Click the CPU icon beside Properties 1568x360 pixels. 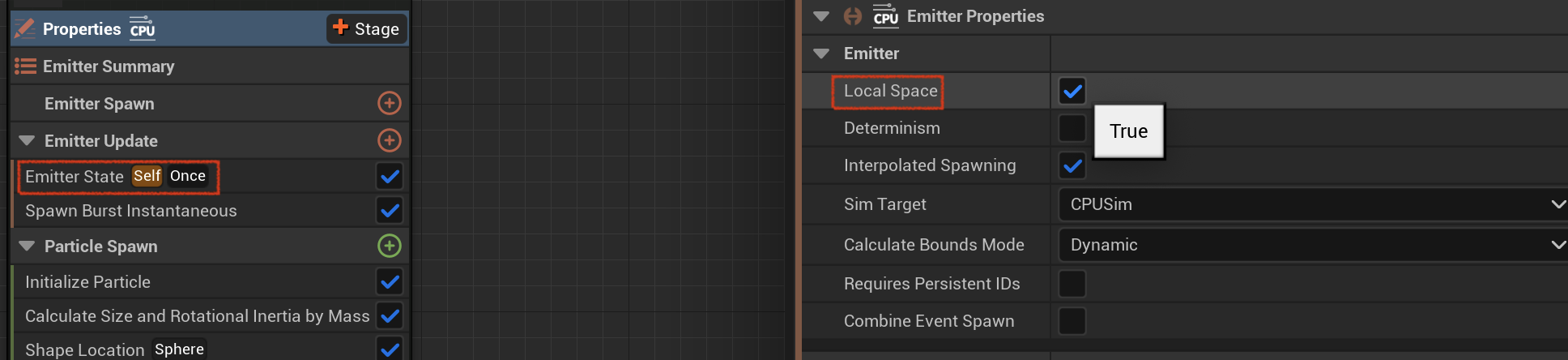coord(143,28)
